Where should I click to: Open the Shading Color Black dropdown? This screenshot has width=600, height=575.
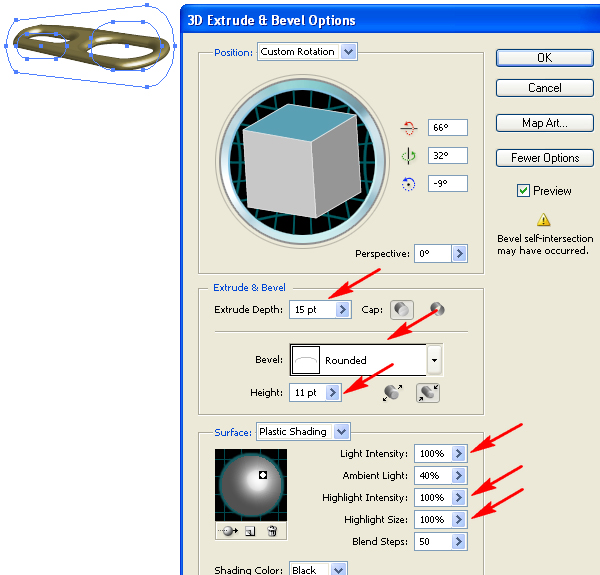(338, 570)
